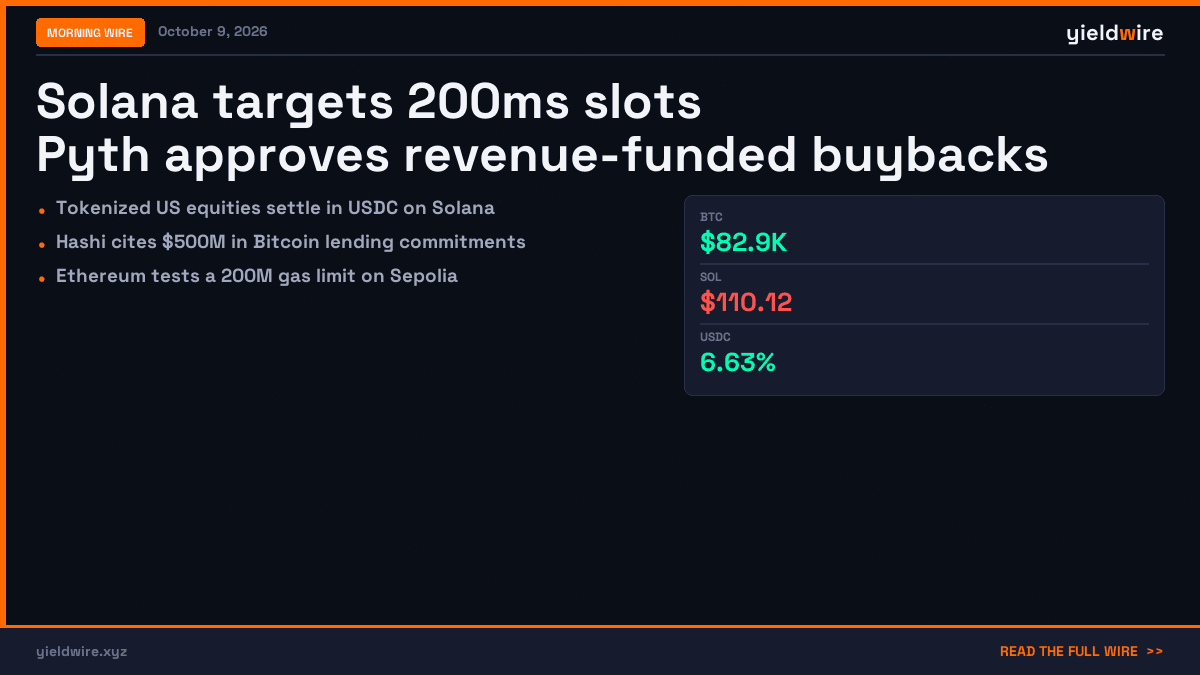Click the 6.63% USDC rate
This screenshot has height=675, width=1200.
click(x=738, y=362)
